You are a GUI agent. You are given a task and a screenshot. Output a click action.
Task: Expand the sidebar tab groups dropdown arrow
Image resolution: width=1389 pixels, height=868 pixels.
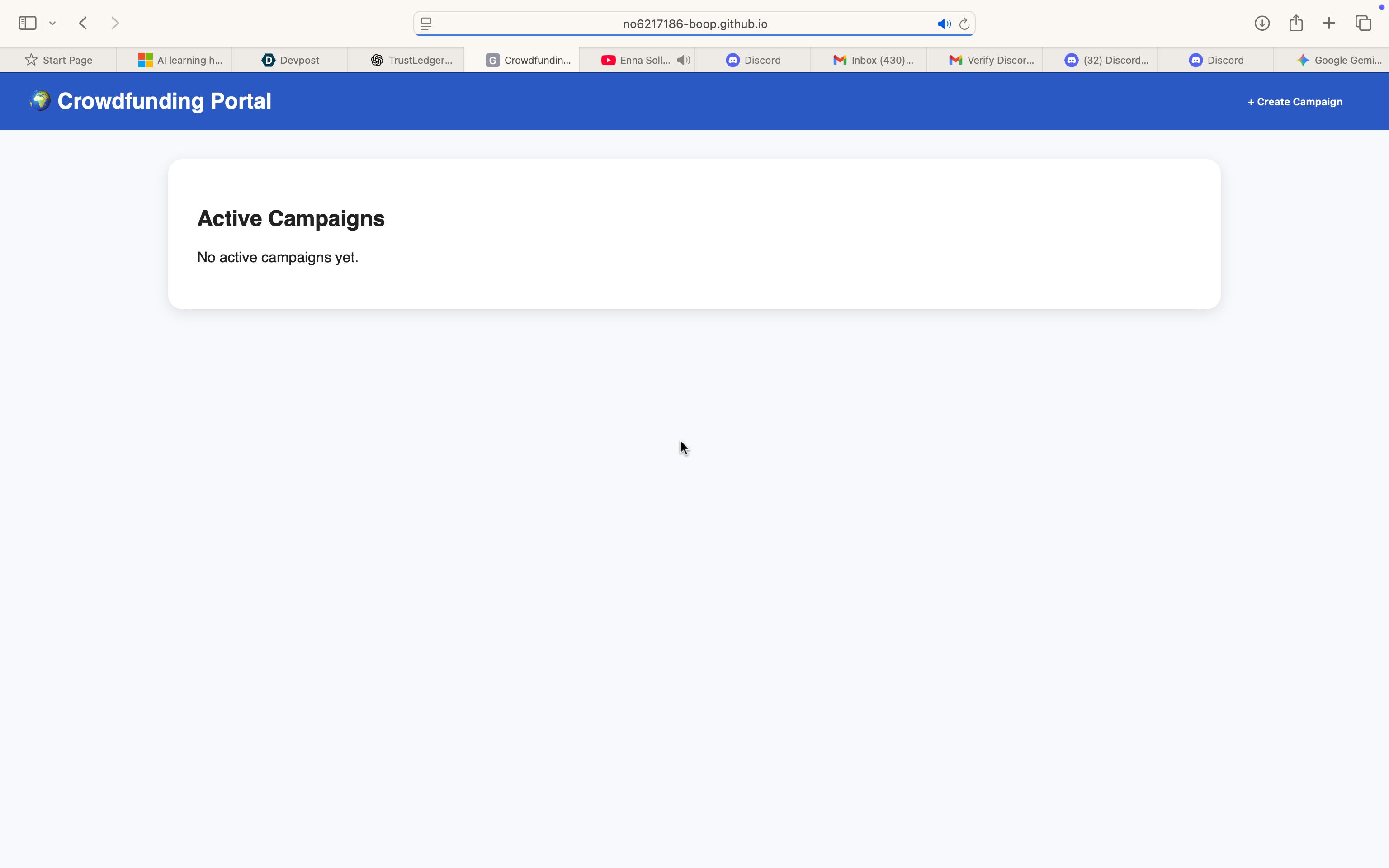52,24
